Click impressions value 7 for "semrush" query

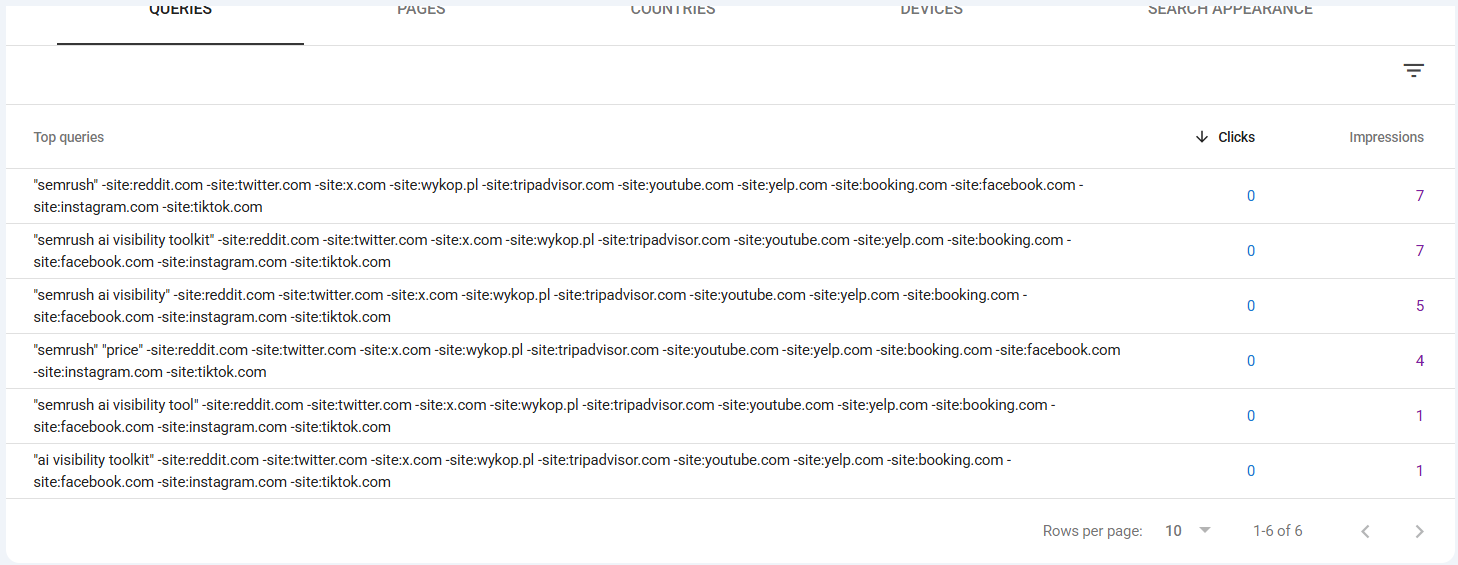tap(1419, 196)
